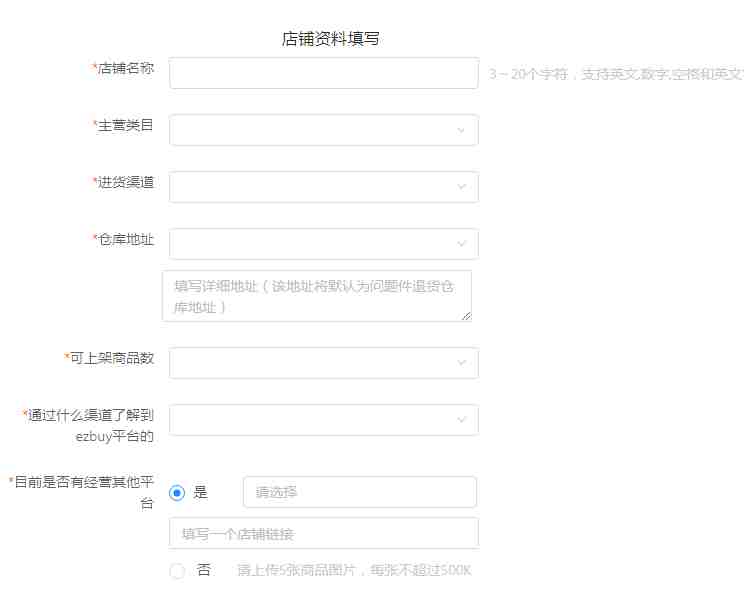
Task: Click the 否 option label text
Action: point(203,570)
